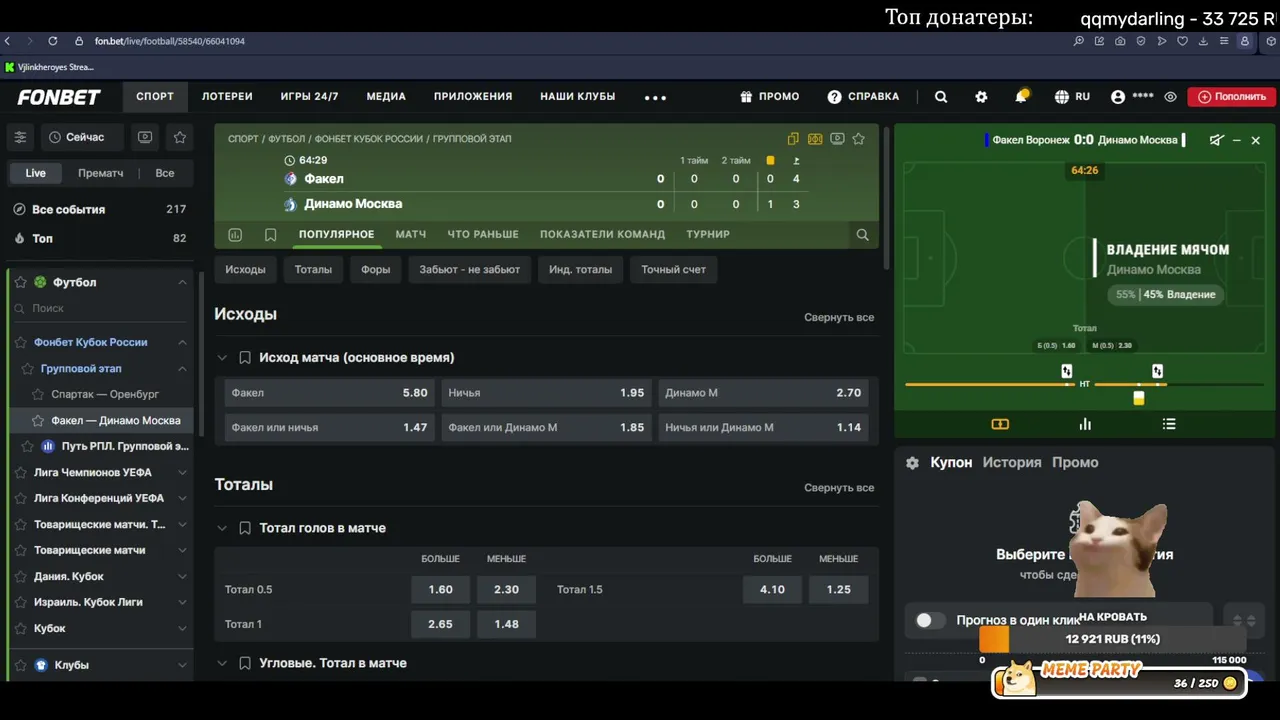
Task: Click the browser snapshot camera icon
Action: click(1120, 41)
